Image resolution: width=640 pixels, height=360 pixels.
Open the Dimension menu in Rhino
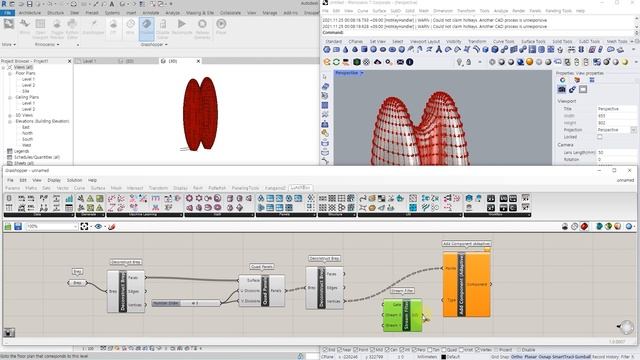(x=442, y=11)
